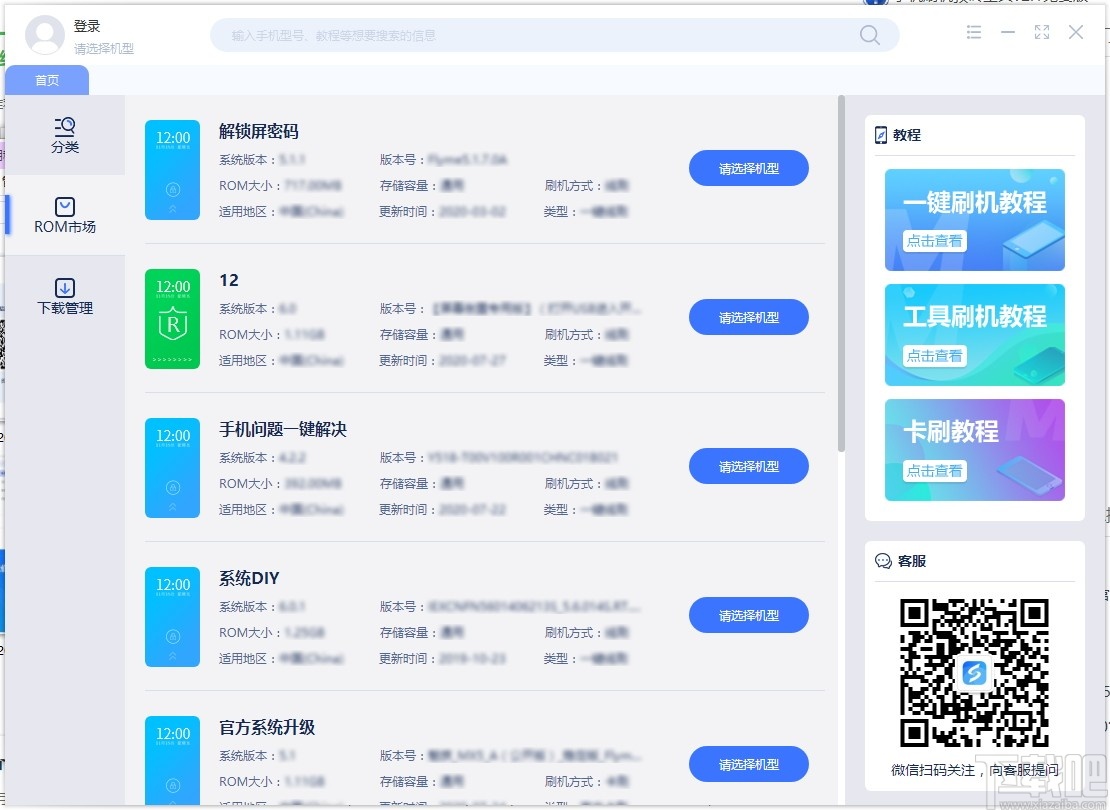Image resolution: width=1110 pixels, height=810 pixels.
Task: Open the 分类 category panel in sidebar
Action: click(x=64, y=133)
